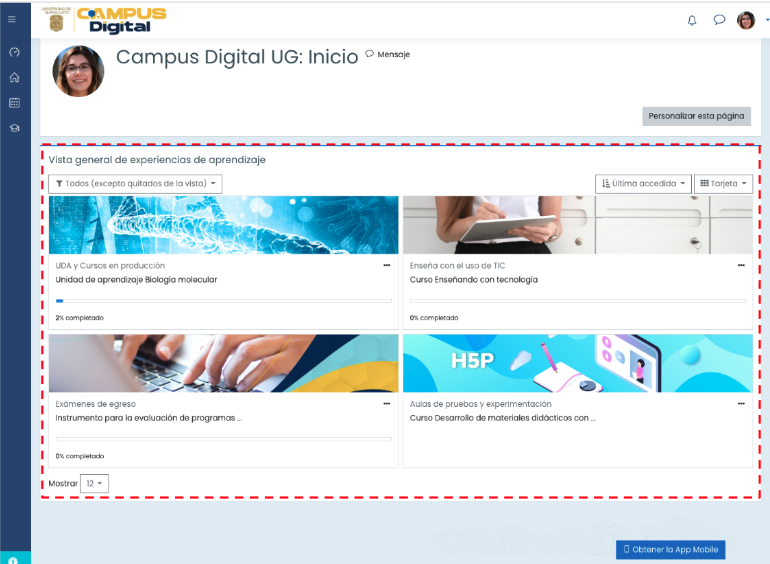Click Personalizar esta página button

point(696,116)
